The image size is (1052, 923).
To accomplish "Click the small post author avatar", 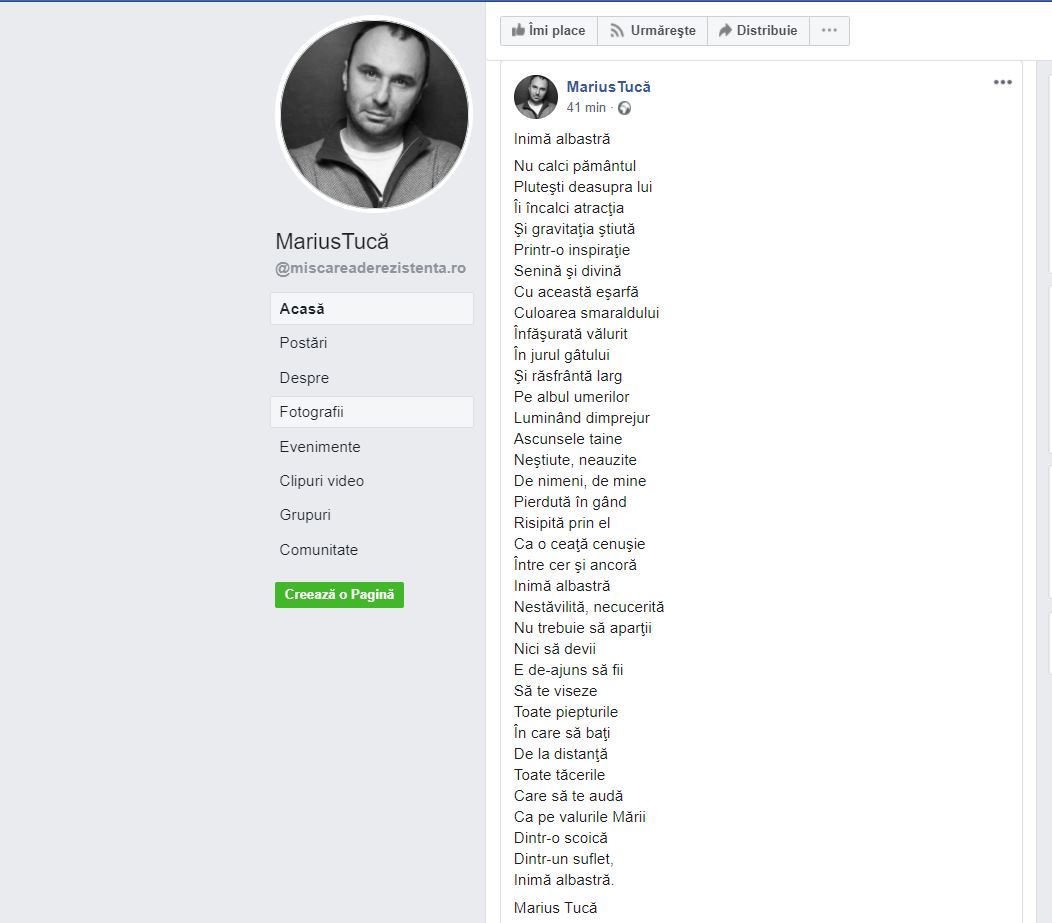I will coord(536,96).
